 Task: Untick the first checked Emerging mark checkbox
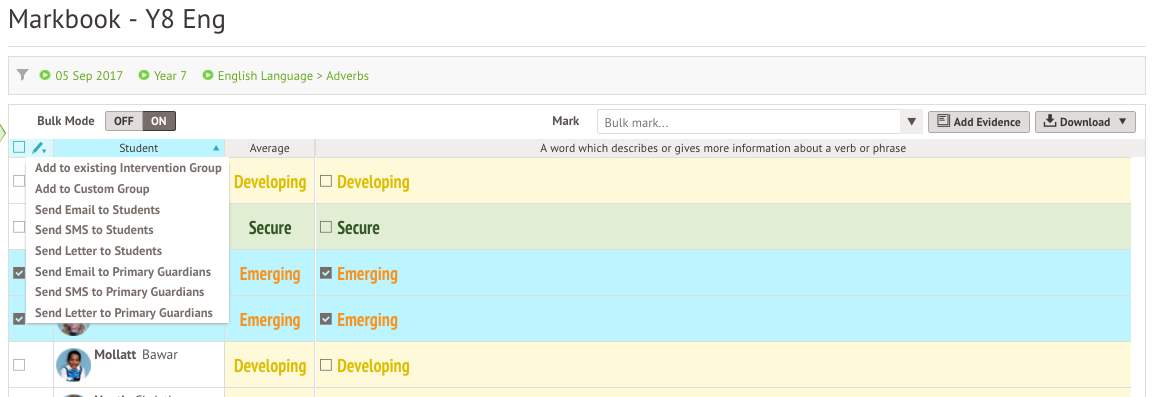point(326,273)
